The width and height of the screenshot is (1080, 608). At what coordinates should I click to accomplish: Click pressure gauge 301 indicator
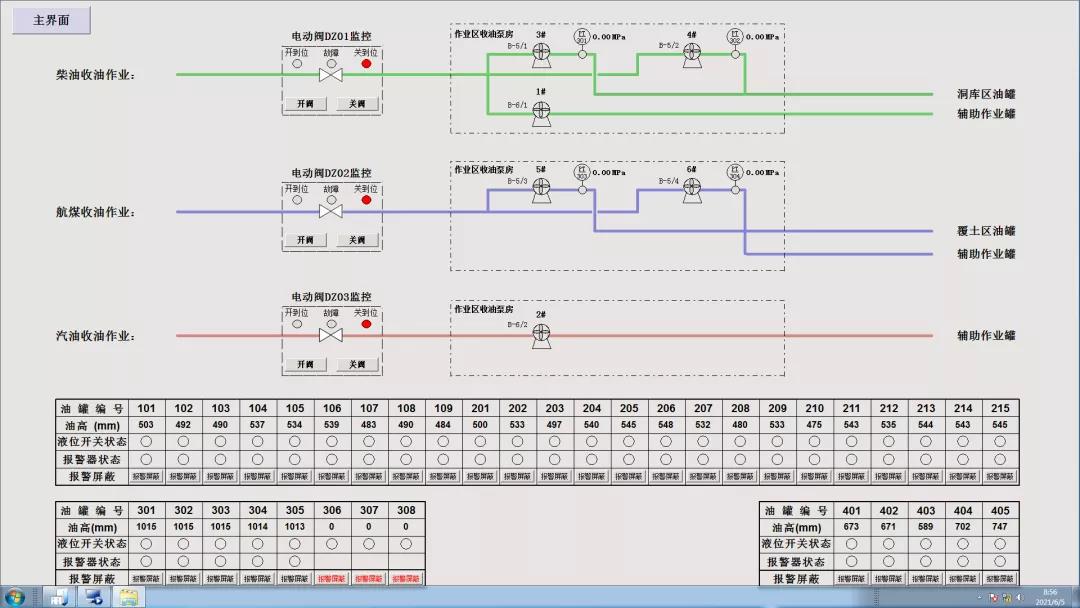(x=582, y=37)
